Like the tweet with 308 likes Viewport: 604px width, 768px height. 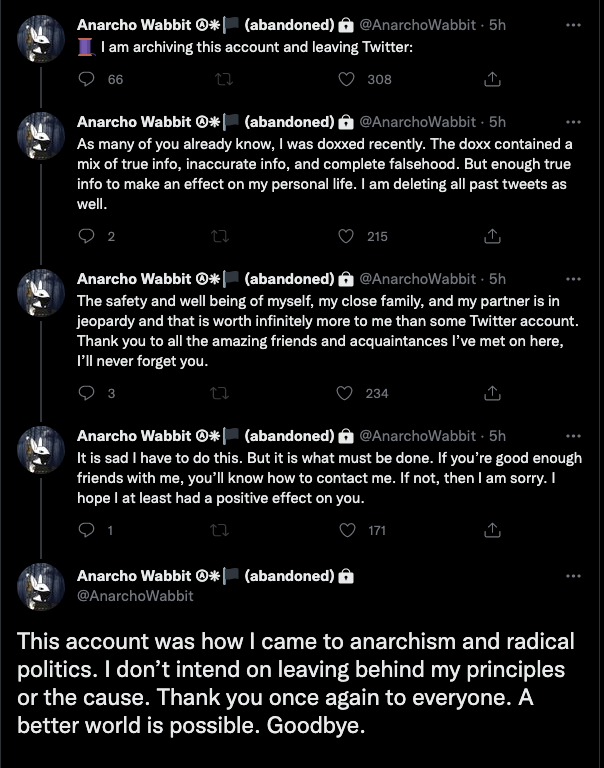[347, 79]
